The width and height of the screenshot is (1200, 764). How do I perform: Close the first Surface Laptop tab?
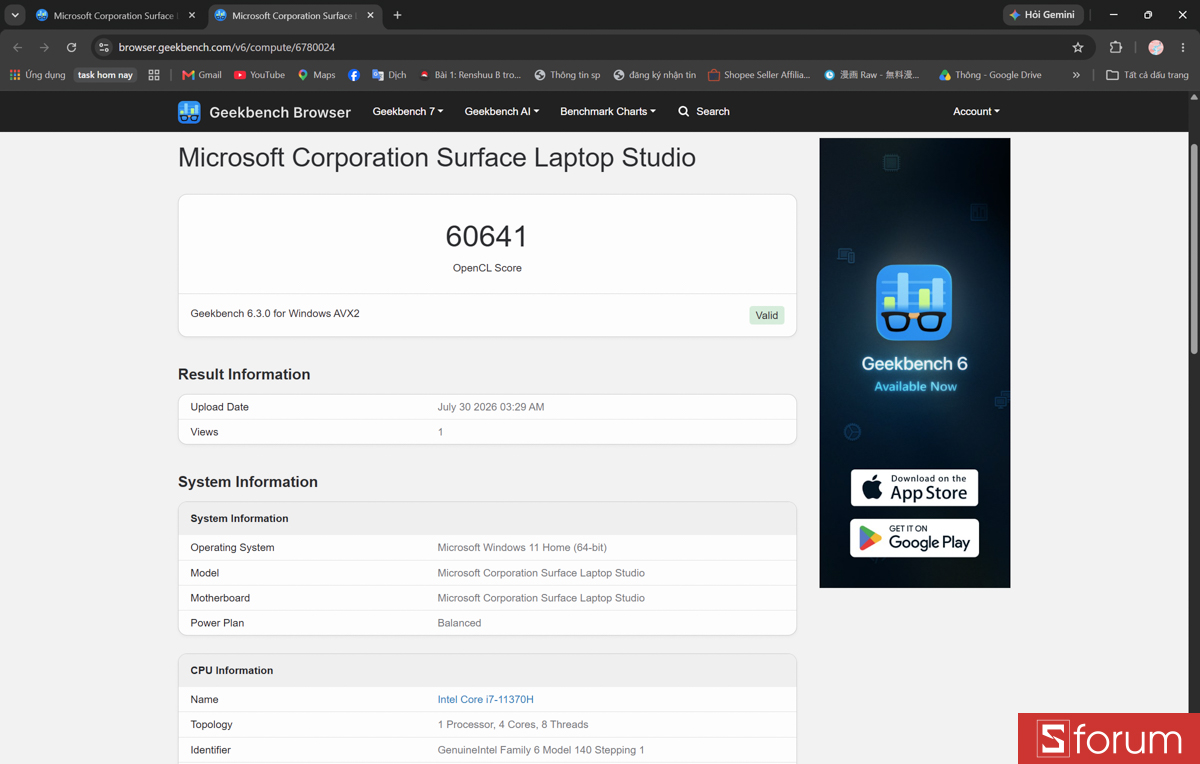coord(192,15)
